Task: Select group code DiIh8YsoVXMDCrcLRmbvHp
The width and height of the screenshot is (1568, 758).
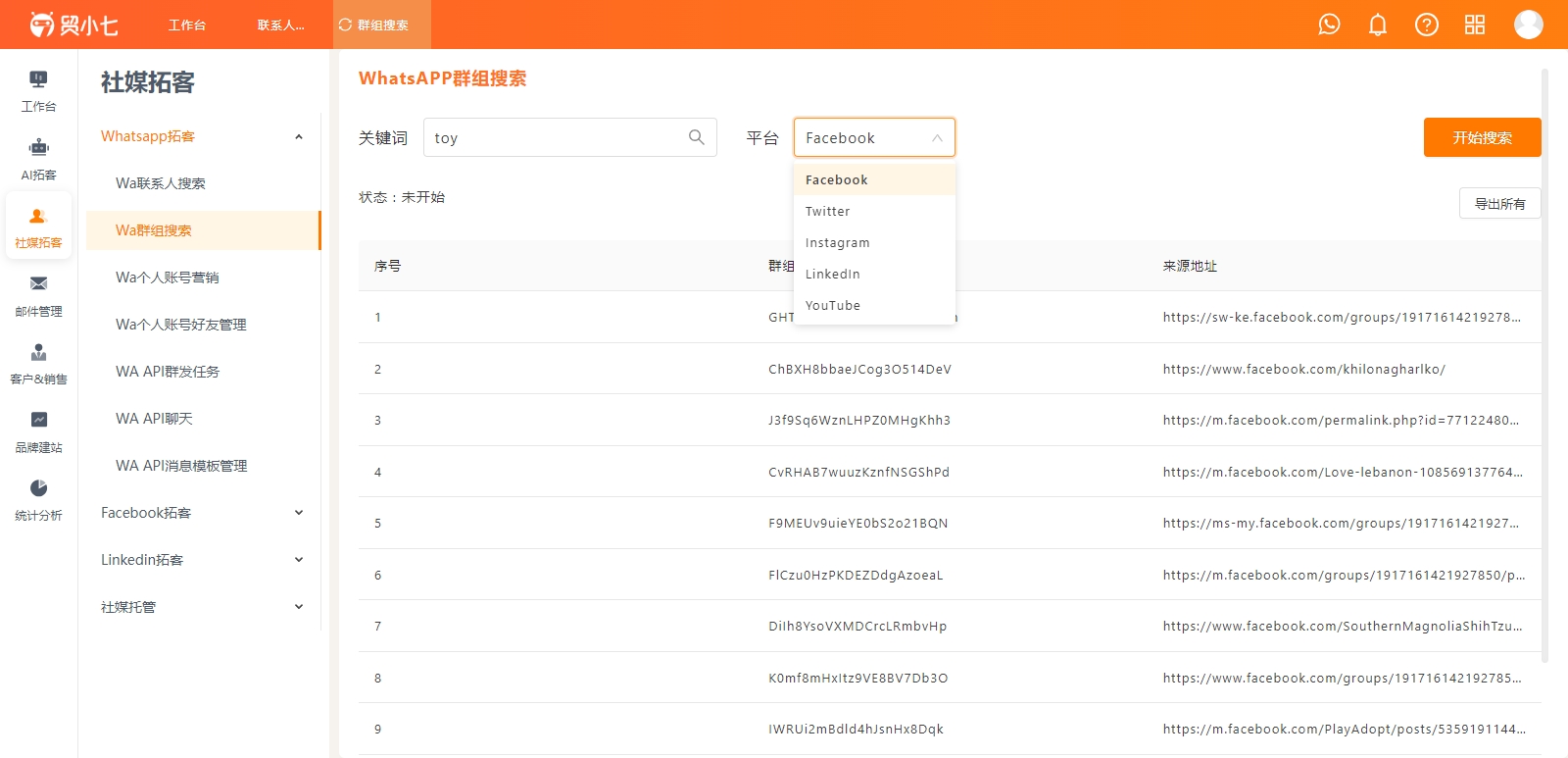Action: [x=857, y=626]
